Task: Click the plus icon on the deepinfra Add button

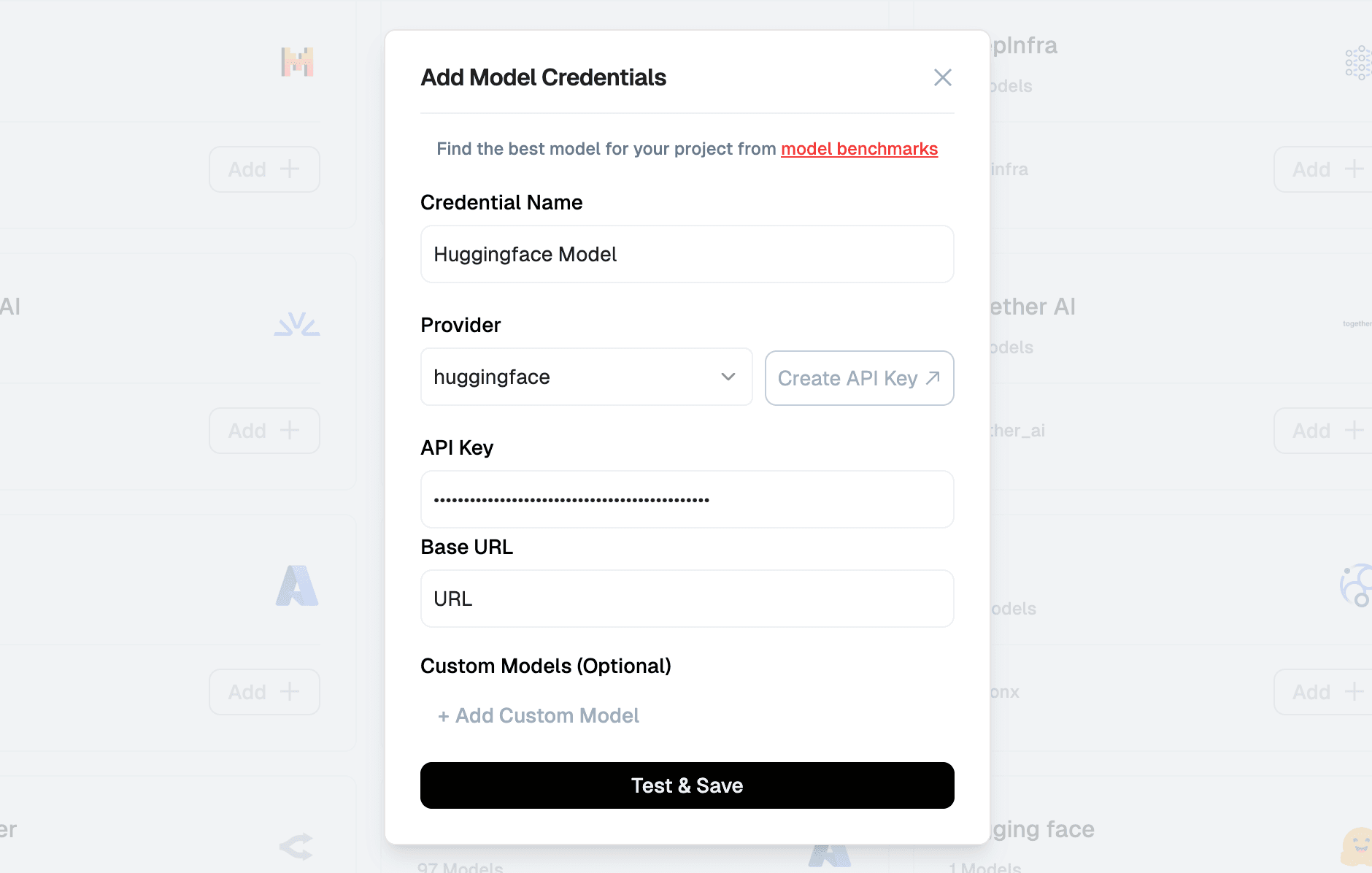Action: click(x=1354, y=169)
